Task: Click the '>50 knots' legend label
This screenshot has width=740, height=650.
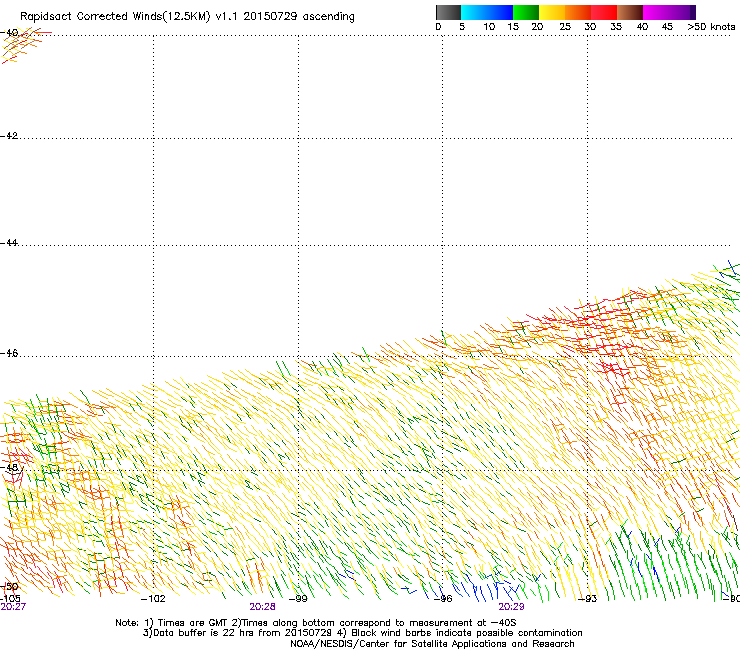Action: (711, 27)
